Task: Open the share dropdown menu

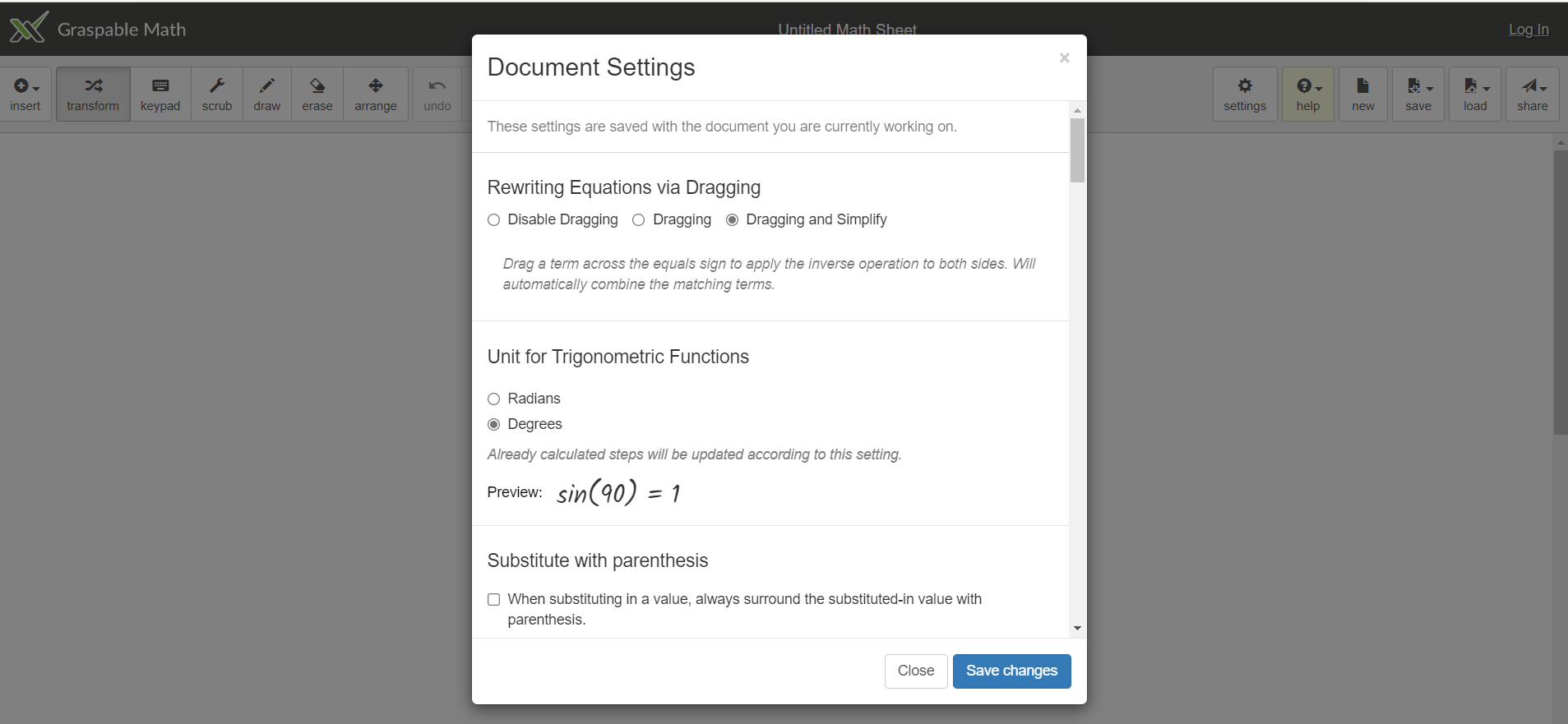Action: [1532, 94]
